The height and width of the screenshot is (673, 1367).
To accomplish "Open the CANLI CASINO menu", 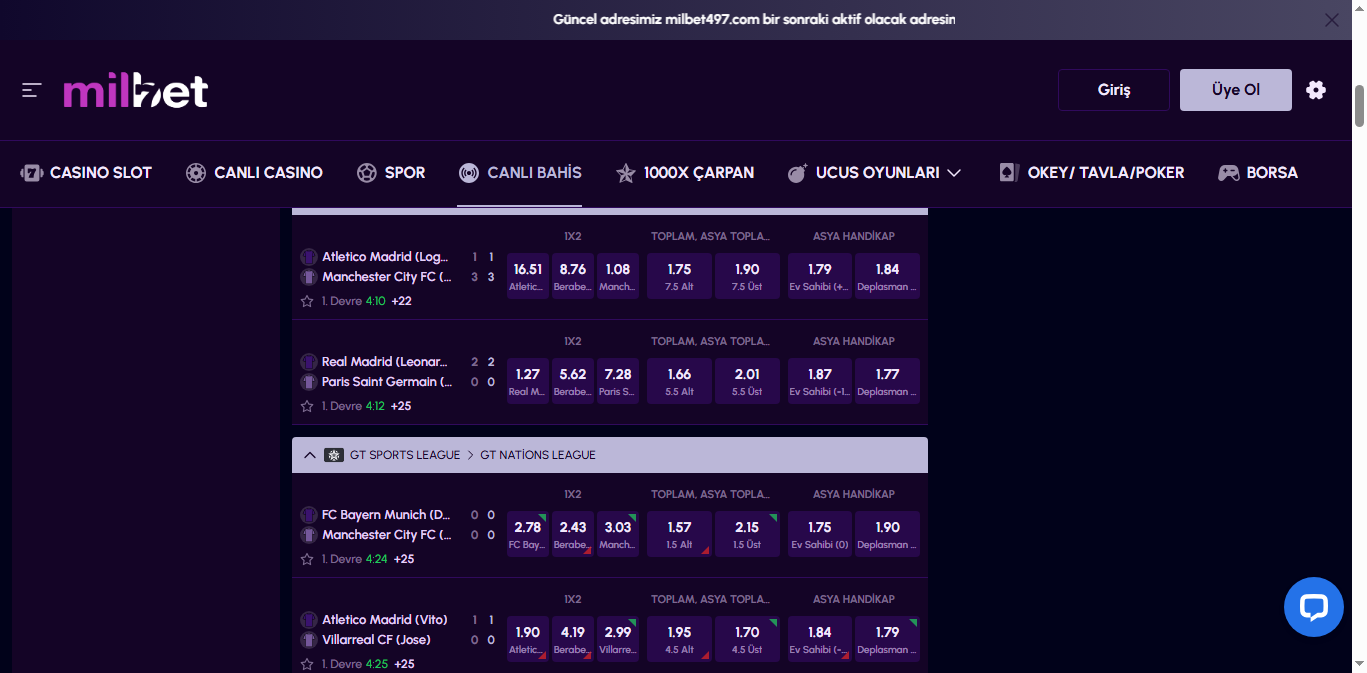I will coord(254,173).
